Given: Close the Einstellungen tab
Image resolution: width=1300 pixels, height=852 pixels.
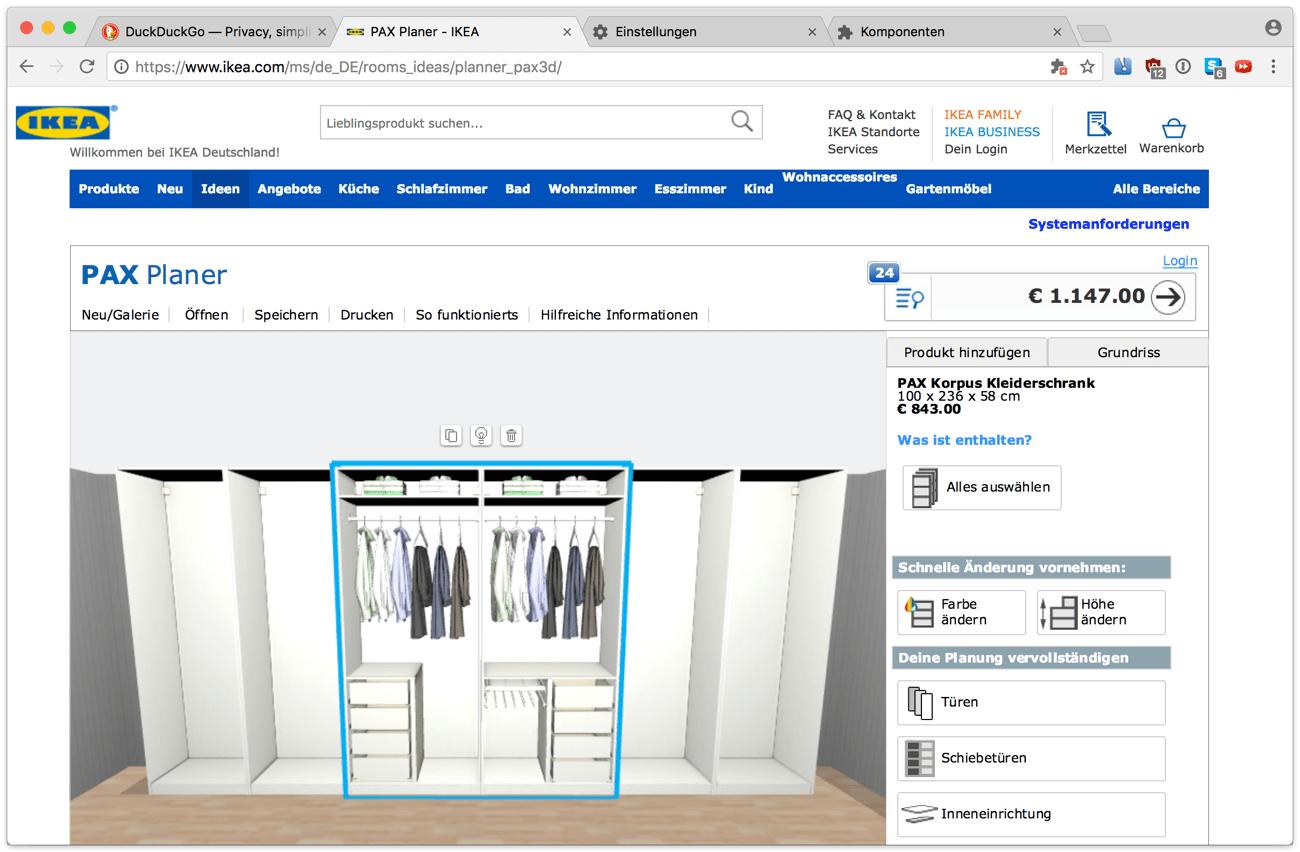Looking at the screenshot, I should click(x=812, y=32).
